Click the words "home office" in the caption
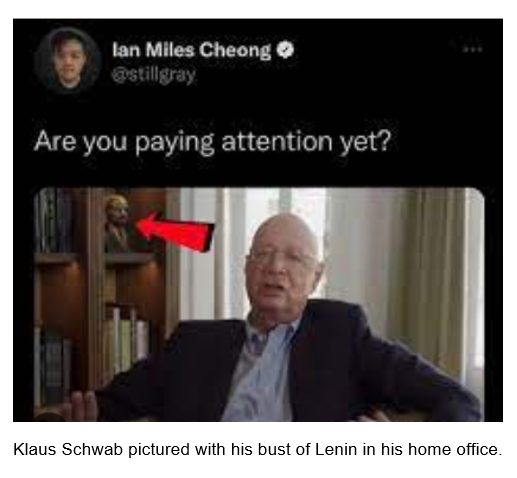 455,449
